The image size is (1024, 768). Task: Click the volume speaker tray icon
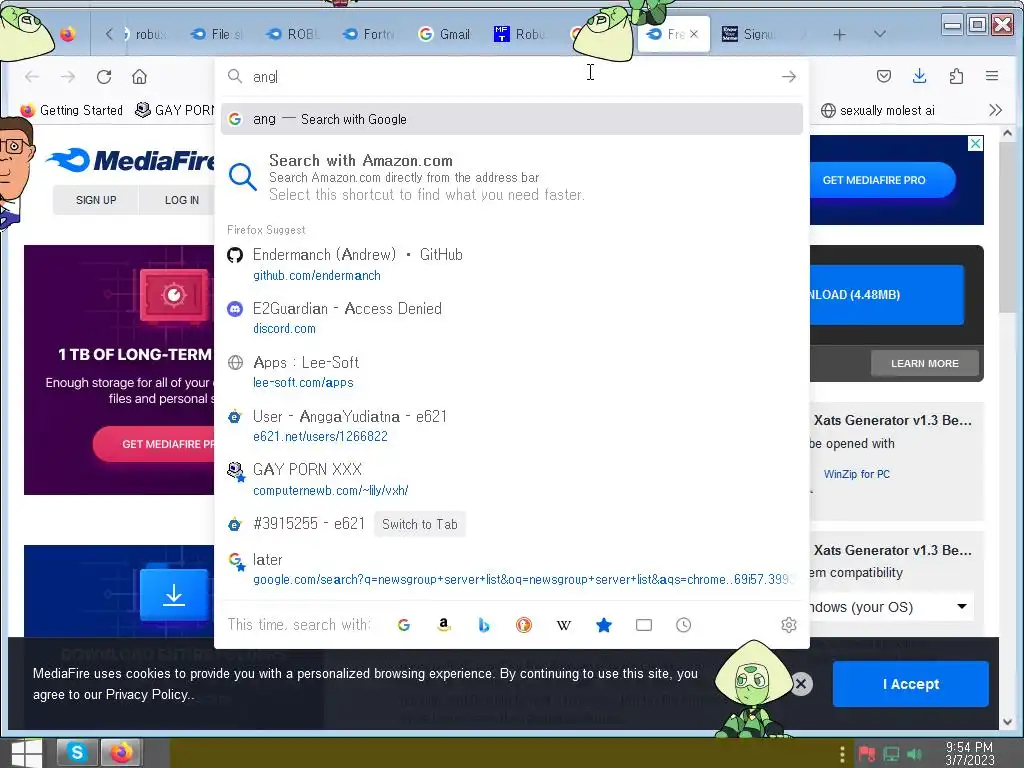tap(915, 754)
